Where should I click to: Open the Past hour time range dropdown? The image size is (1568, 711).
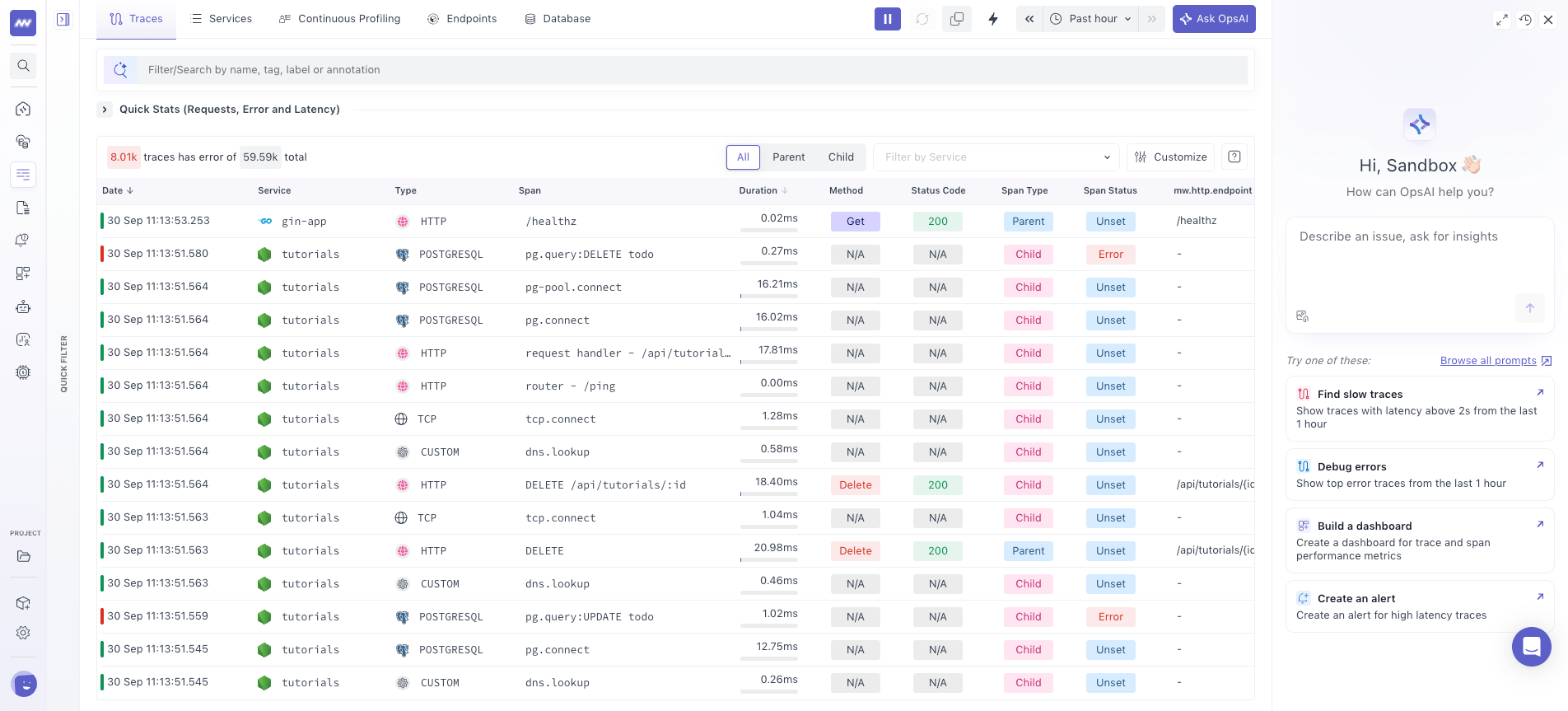pos(1090,19)
